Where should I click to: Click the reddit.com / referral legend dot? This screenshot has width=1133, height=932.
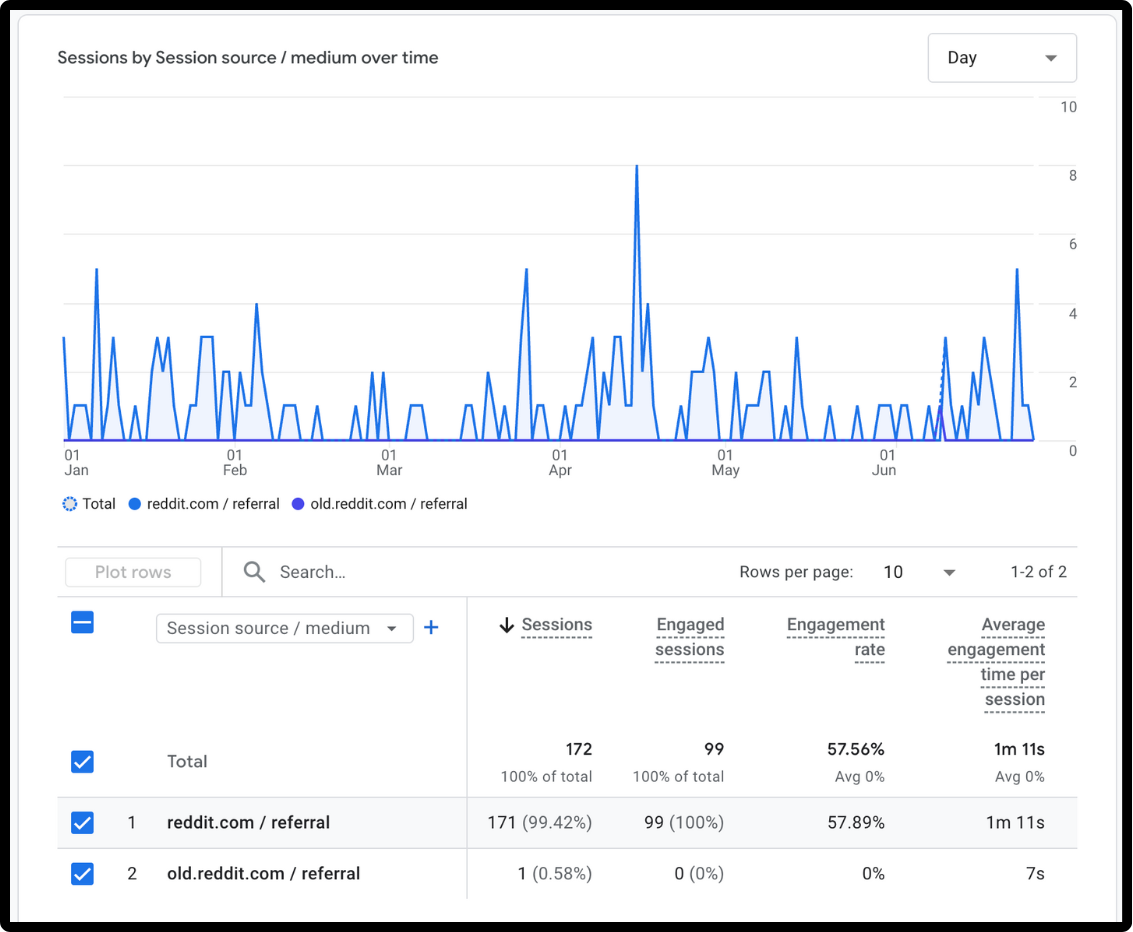point(135,504)
